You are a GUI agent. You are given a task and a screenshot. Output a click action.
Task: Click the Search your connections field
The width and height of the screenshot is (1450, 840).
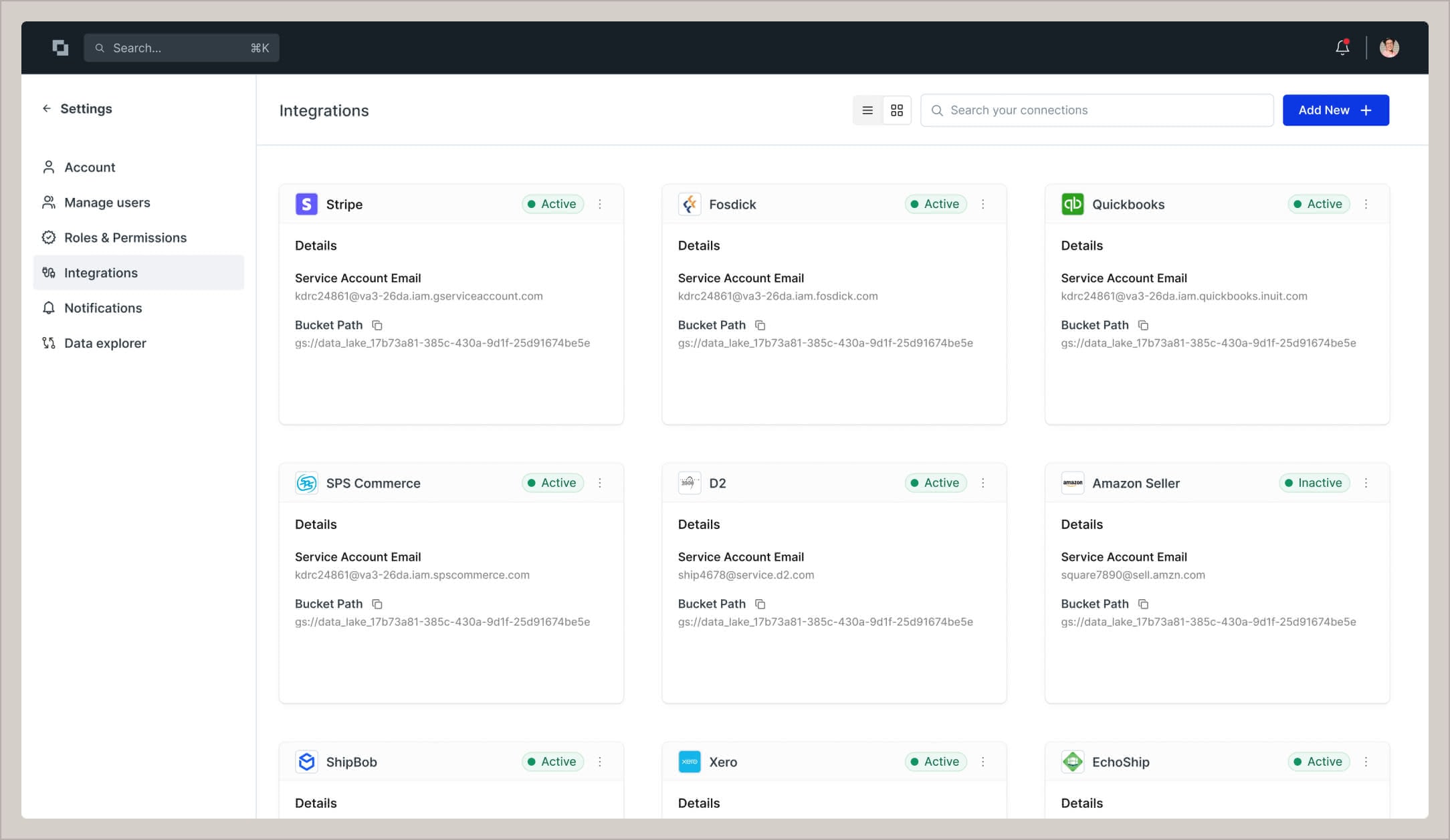pyautogui.click(x=1096, y=110)
